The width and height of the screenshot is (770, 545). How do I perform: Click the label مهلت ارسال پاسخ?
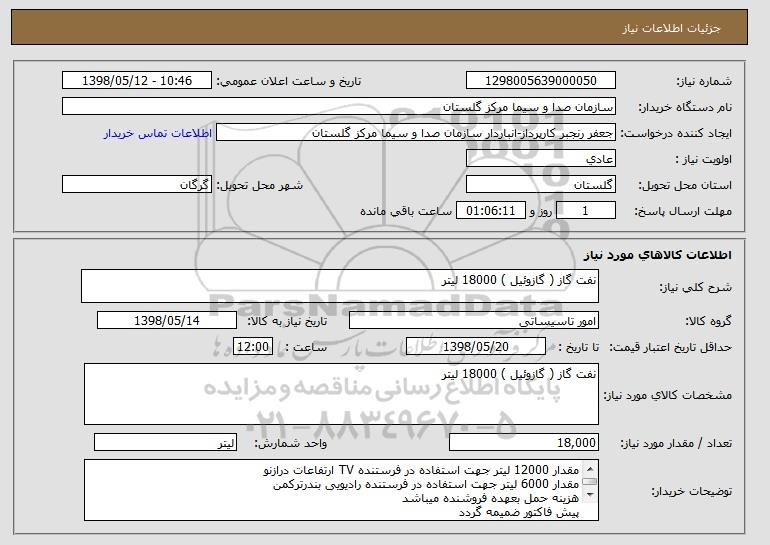pos(683,212)
